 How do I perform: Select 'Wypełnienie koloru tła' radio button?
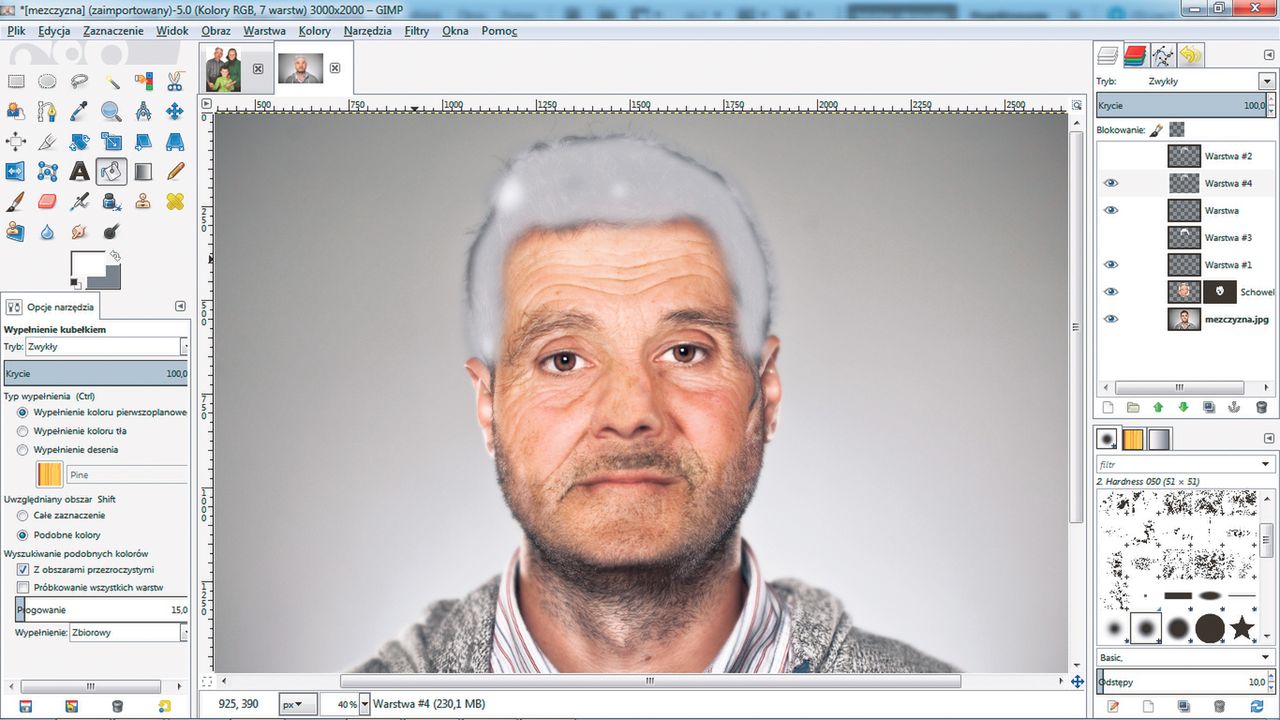point(22,431)
